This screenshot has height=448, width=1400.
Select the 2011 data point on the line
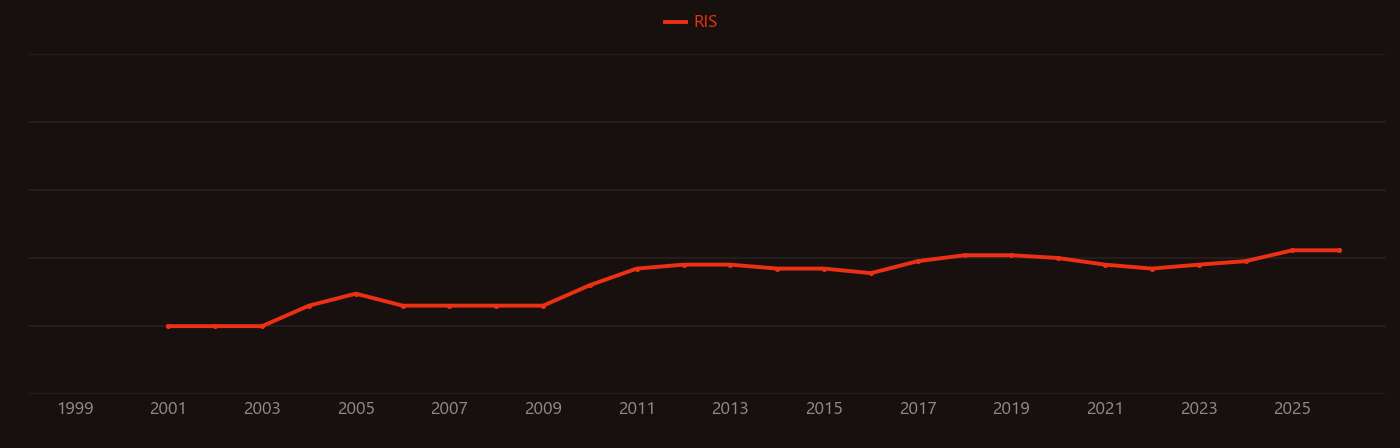(x=637, y=269)
